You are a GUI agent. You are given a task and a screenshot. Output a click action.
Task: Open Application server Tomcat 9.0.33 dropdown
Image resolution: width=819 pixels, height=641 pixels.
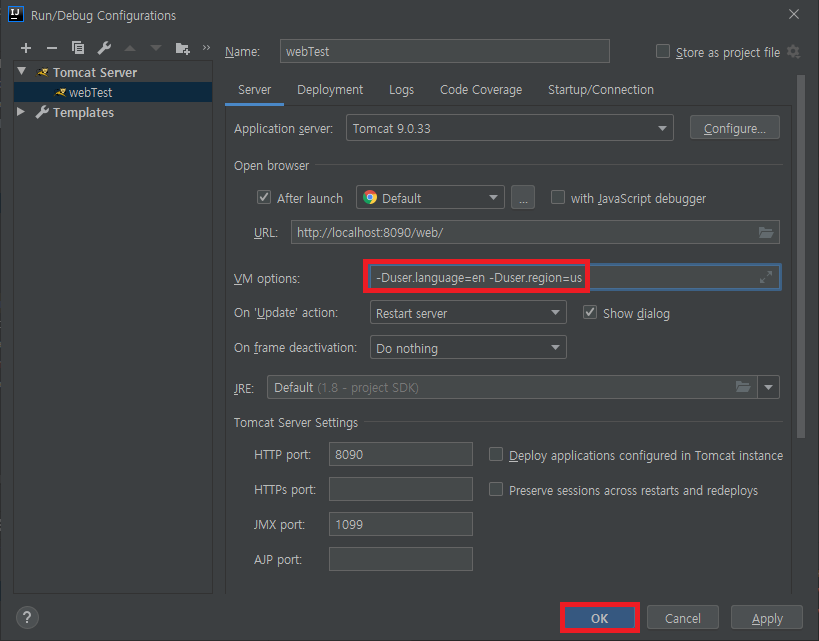(x=510, y=128)
